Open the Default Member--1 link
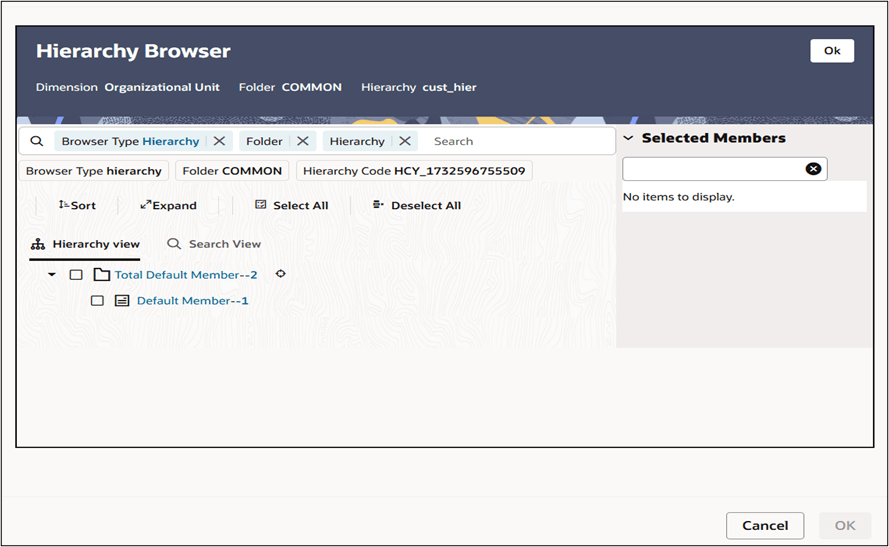The height and width of the screenshot is (547, 889). (193, 300)
